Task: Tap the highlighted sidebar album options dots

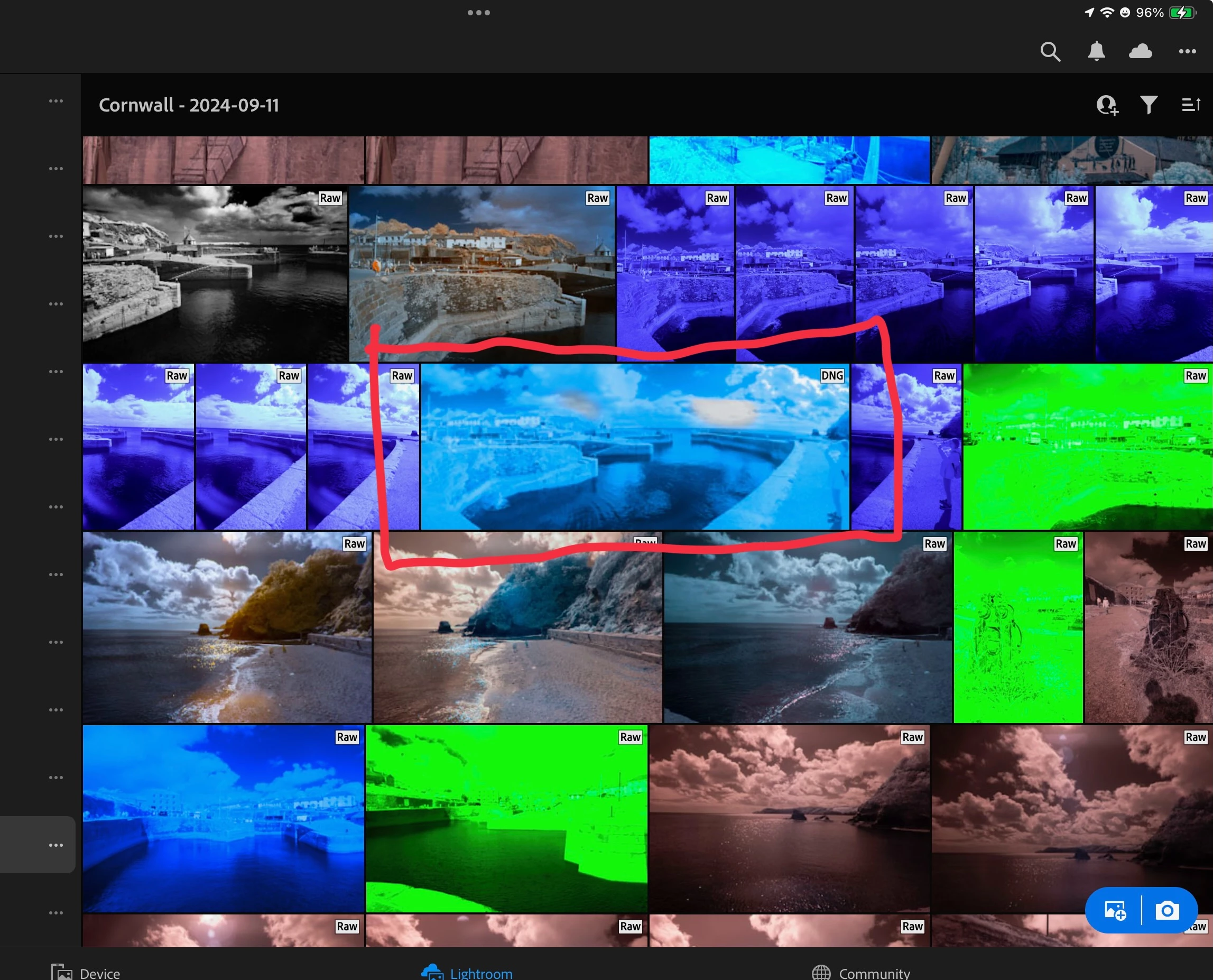Action: pos(56,845)
